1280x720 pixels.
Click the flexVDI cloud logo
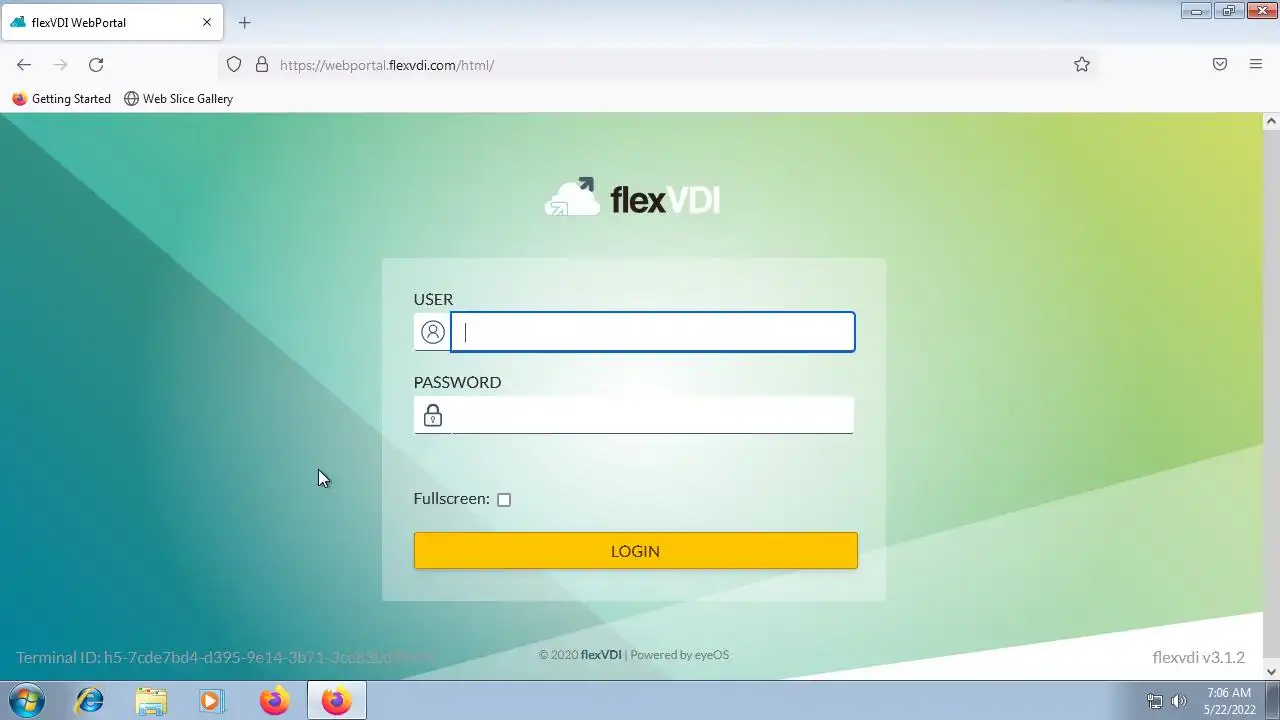632,197
